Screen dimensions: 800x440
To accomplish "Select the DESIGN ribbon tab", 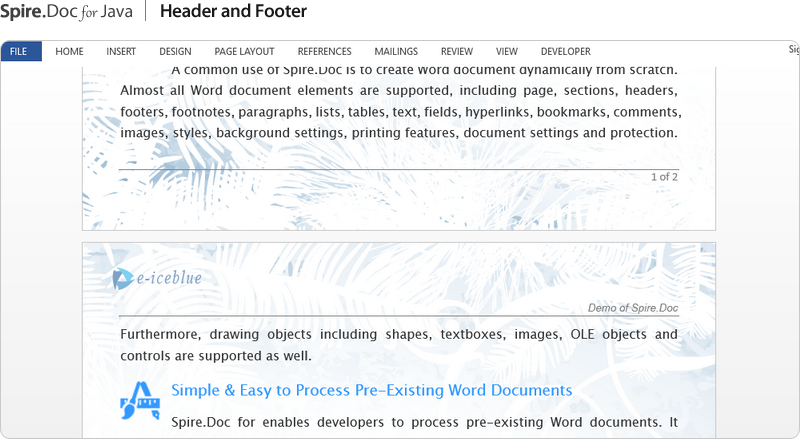I will pyautogui.click(x=175, y=52).
